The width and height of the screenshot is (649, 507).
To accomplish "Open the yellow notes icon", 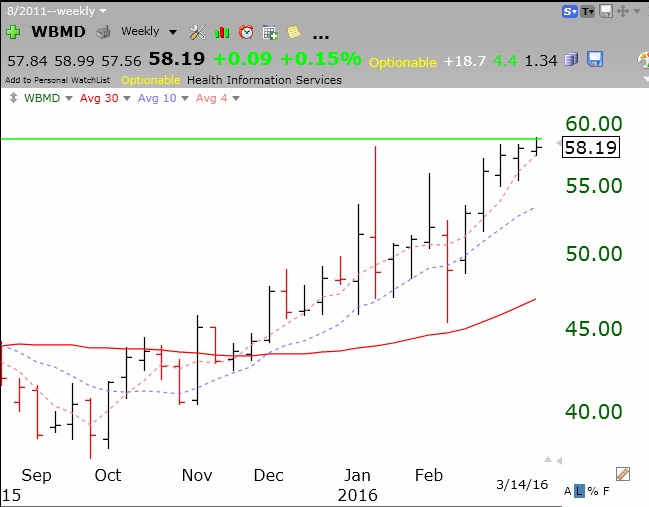I will tap(293, 32).
